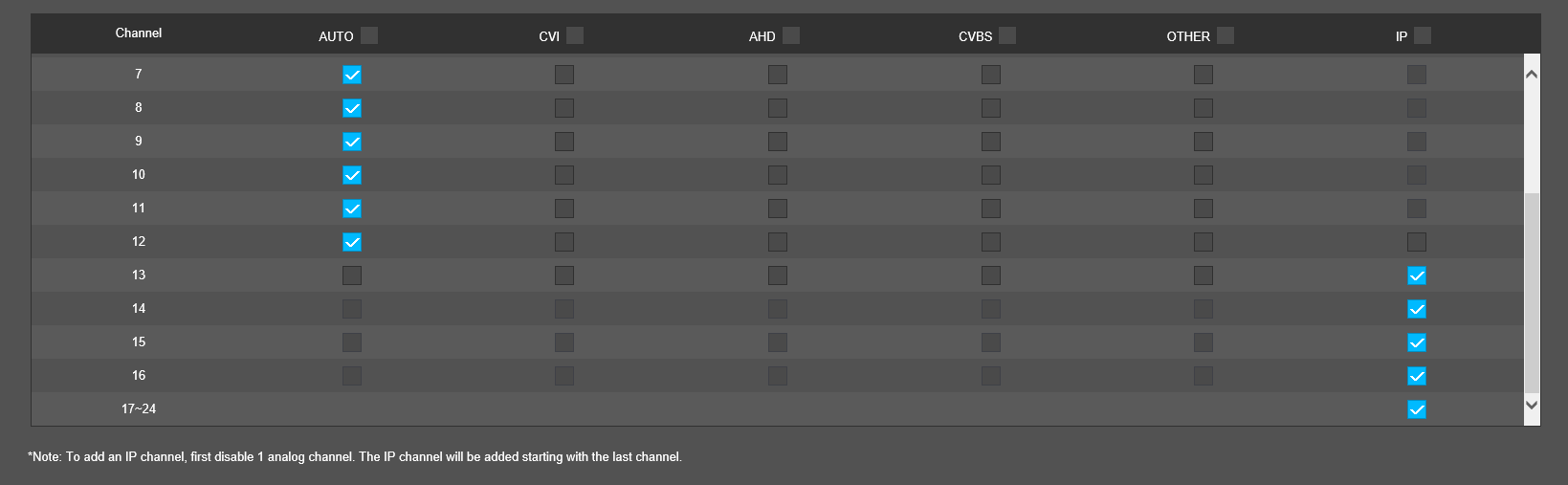Enable AHD for channel 9

click(778, 142)
